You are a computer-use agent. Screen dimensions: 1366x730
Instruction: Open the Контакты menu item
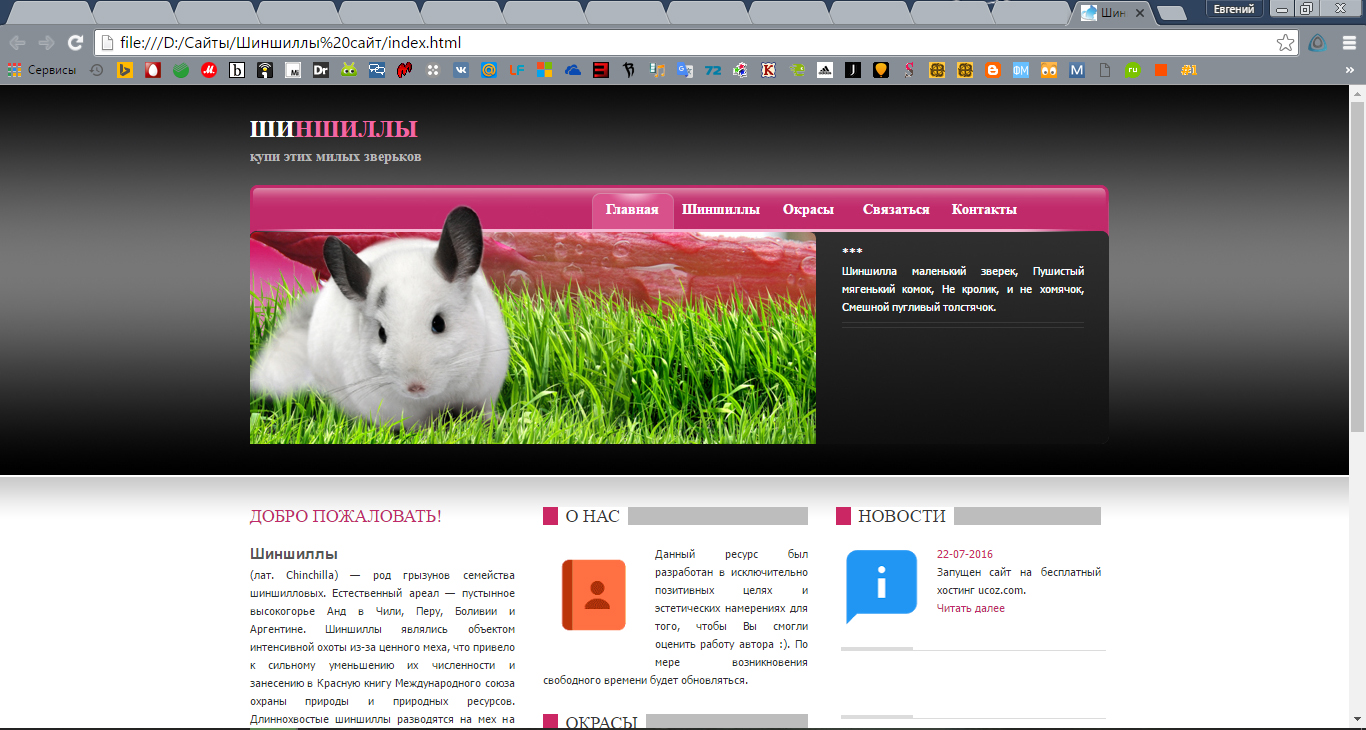tap(984, 210)
